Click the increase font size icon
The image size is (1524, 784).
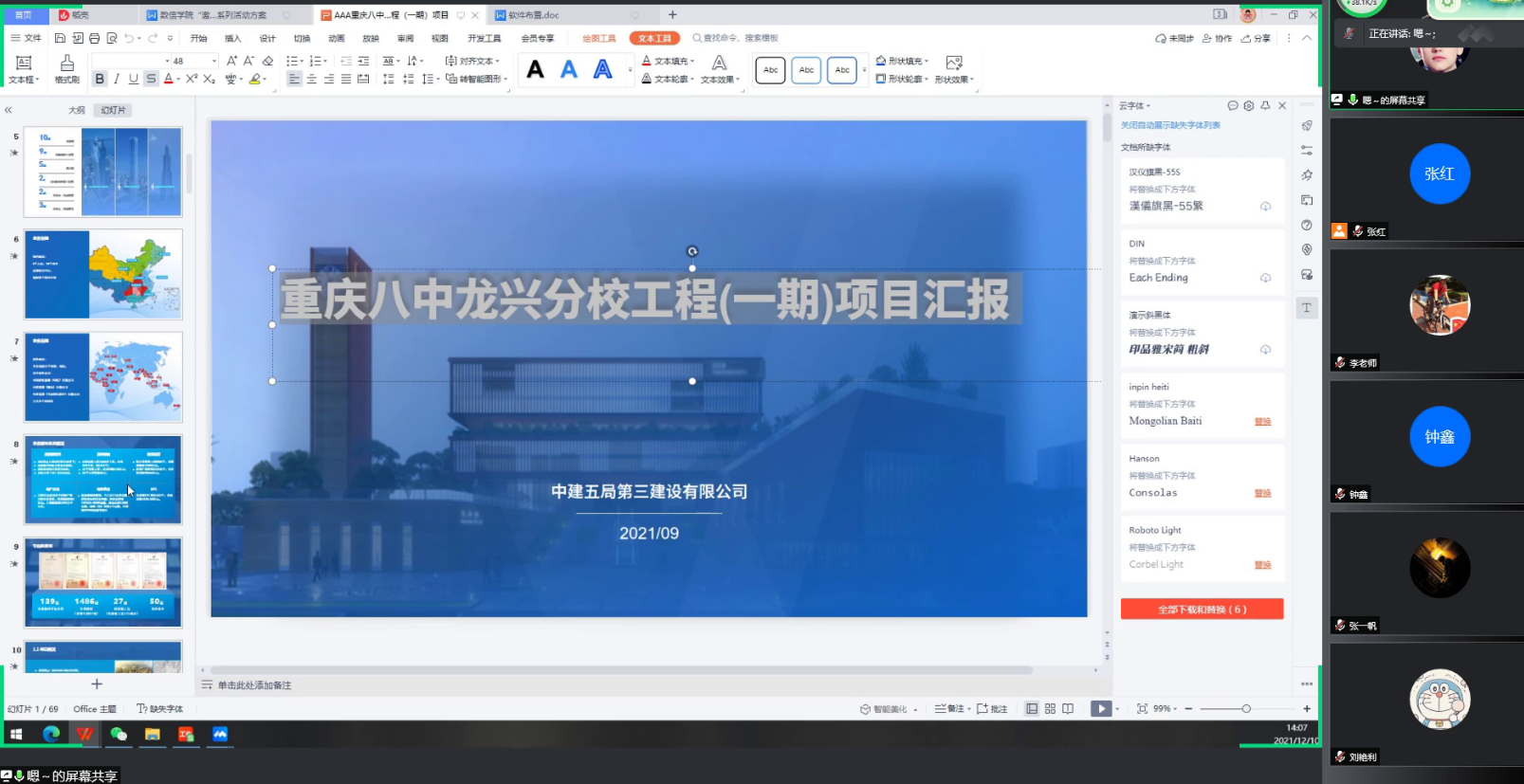[x=231, y=61]
